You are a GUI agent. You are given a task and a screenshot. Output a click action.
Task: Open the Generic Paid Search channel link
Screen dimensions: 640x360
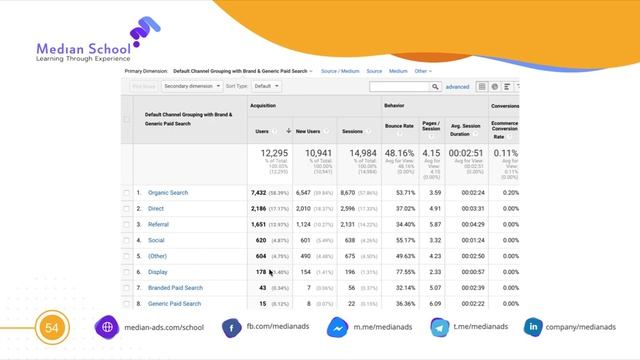point(174,304)
